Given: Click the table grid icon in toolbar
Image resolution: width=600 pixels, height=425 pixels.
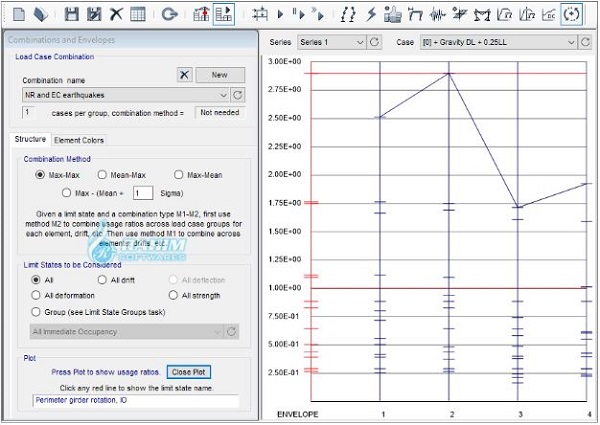Looking at the screenshot, I should pyautogui.click(x=138, y=14).
